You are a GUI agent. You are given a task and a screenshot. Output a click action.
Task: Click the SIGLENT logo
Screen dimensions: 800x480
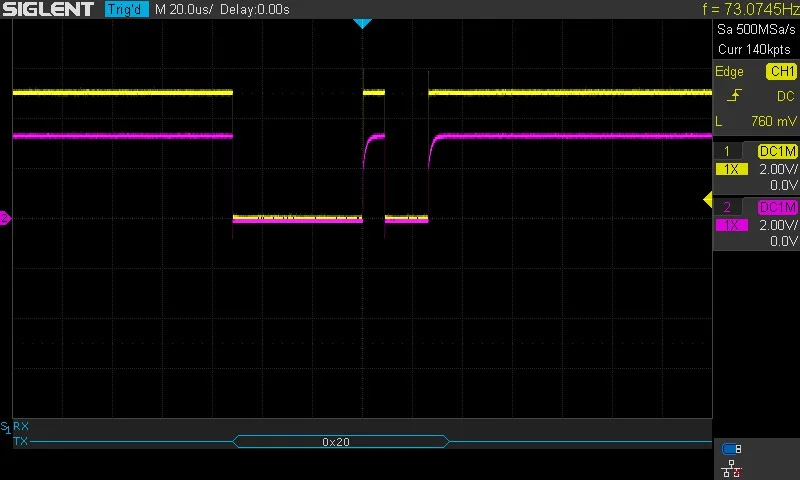[48, 9]
